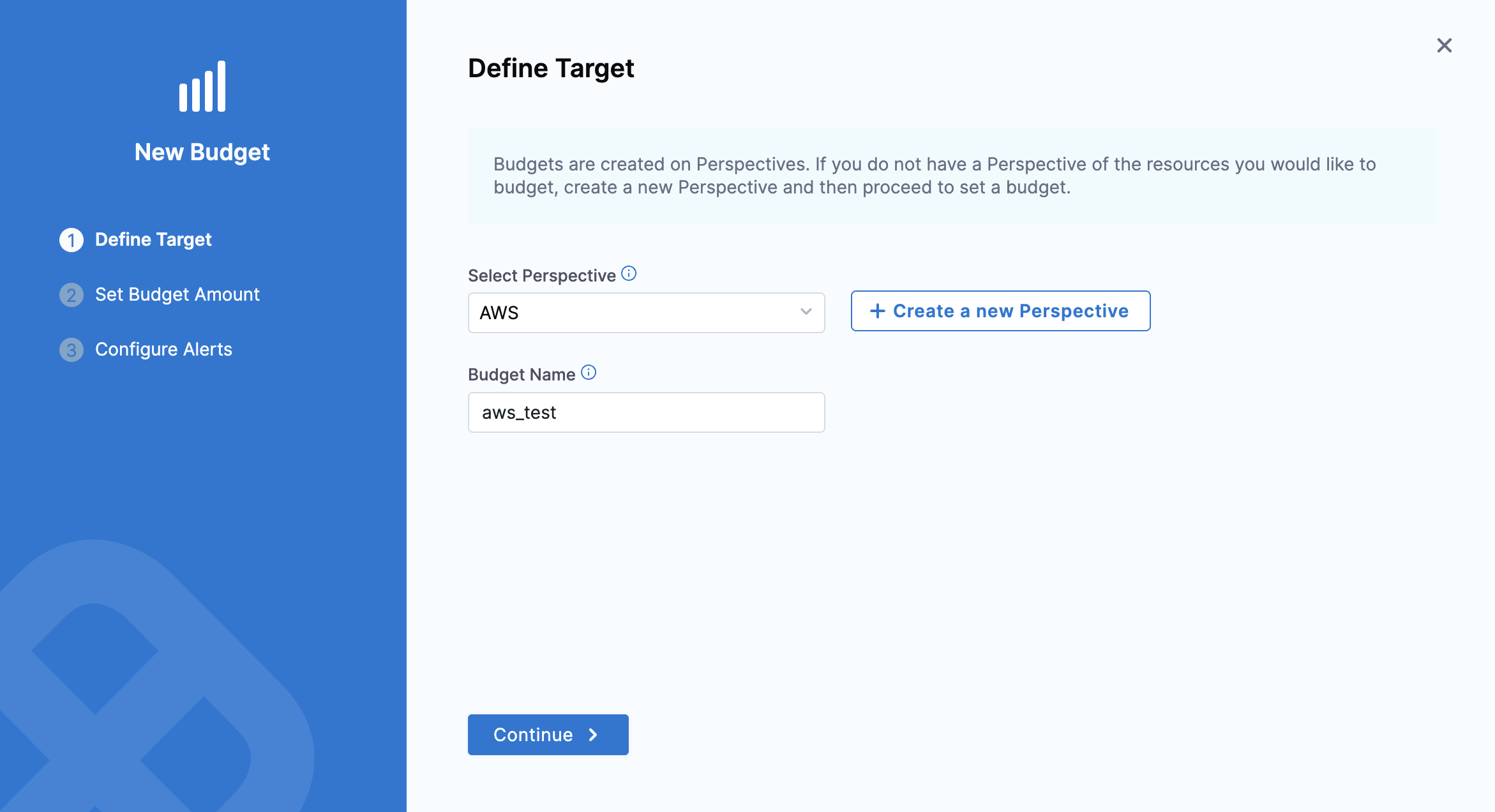Click Create a new Perspective button

click(x=1000, y=311)
